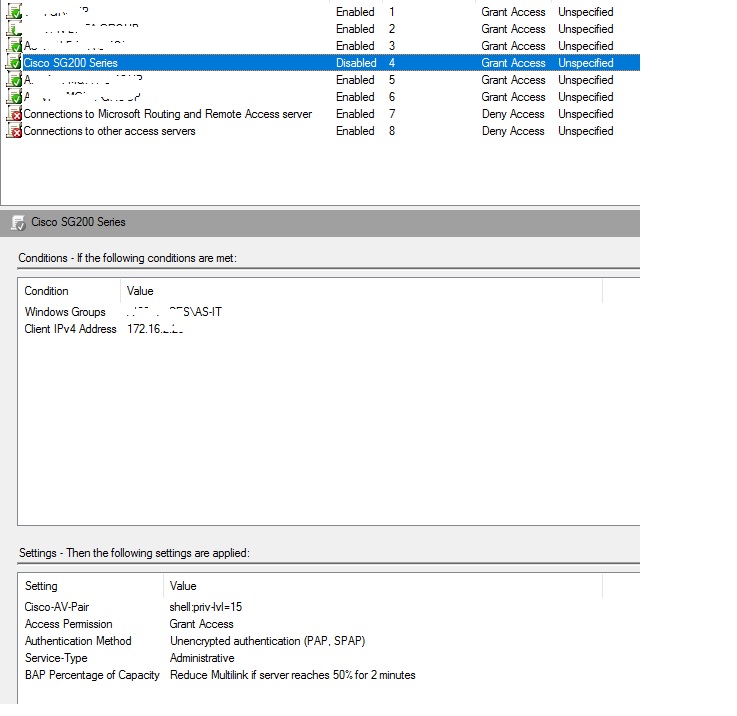Click the Reduce Multilink if server reaches 50% value

(292, 675)
